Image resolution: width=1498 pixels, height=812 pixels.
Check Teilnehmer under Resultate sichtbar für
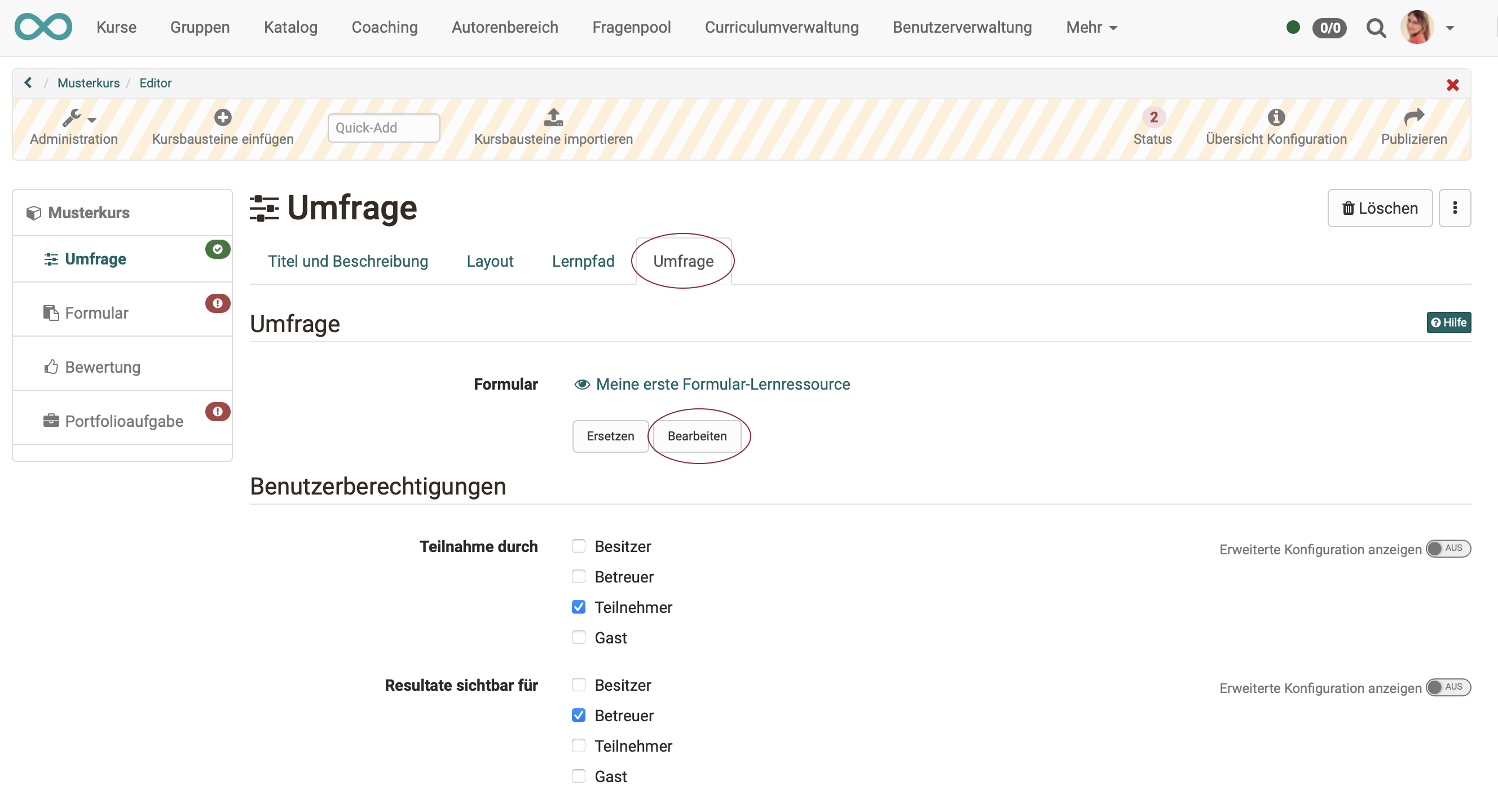click(x=579, y=745)
